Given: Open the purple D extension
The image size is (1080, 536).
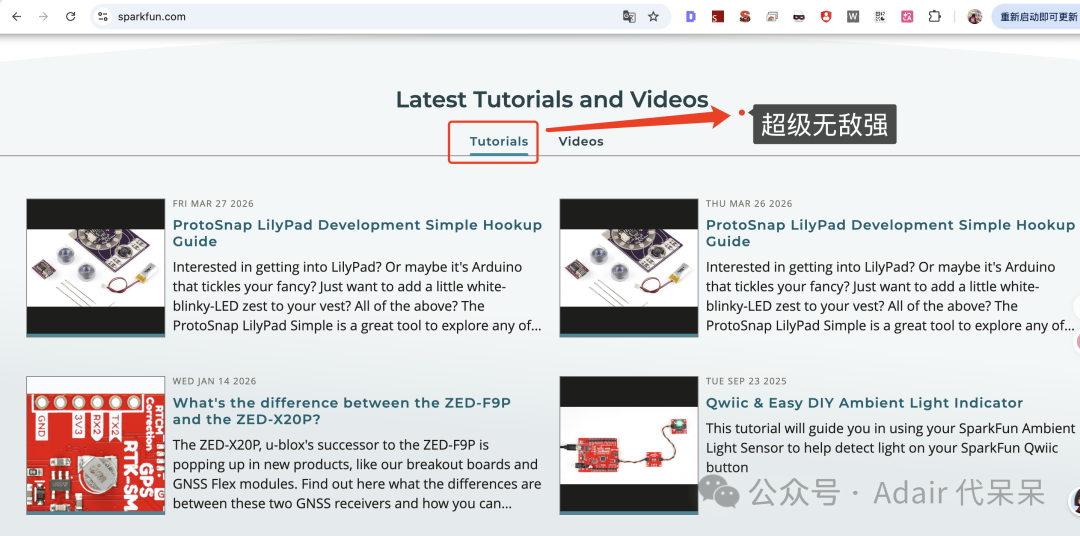Looking at the screenshot, I should (x=690, y=17).
